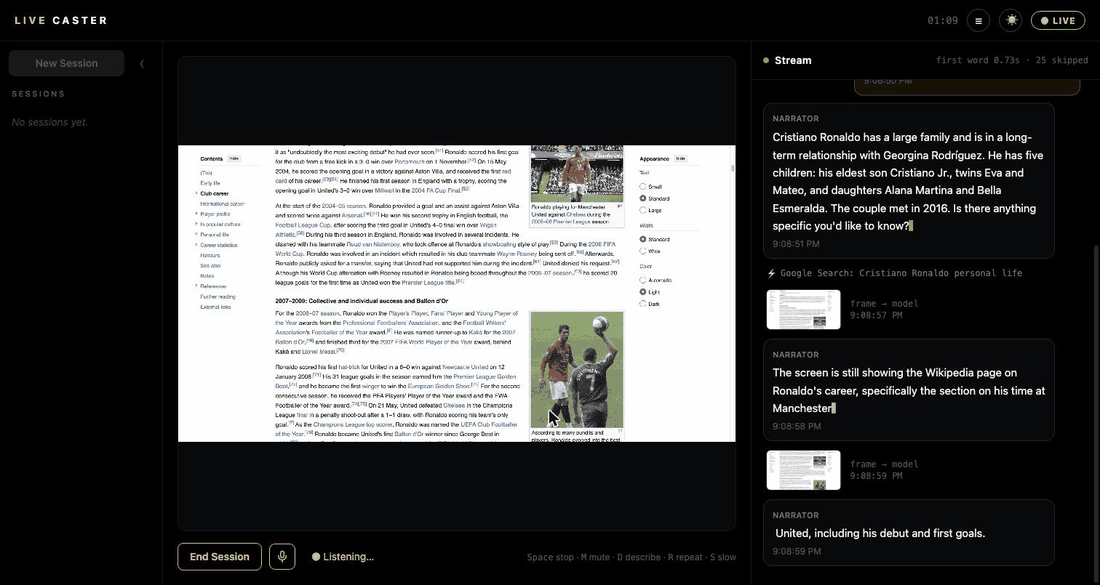Select Standard text size radio in Wikipedia Appearance
Image resolution: width=1100 pixels, height=585 pixels.
(643, 199)
